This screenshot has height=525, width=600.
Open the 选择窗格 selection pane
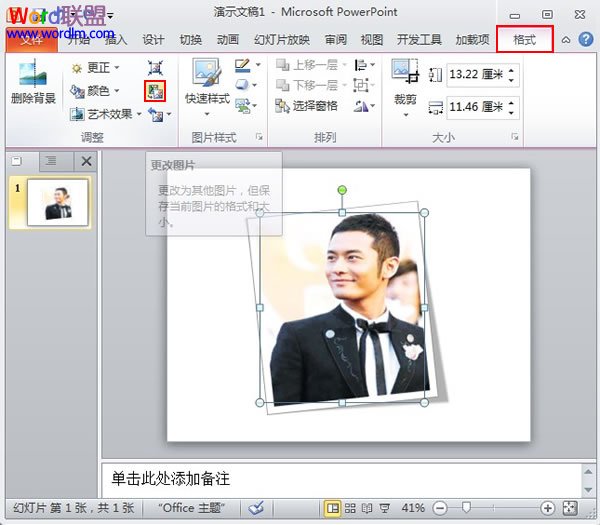coord(307,106)
